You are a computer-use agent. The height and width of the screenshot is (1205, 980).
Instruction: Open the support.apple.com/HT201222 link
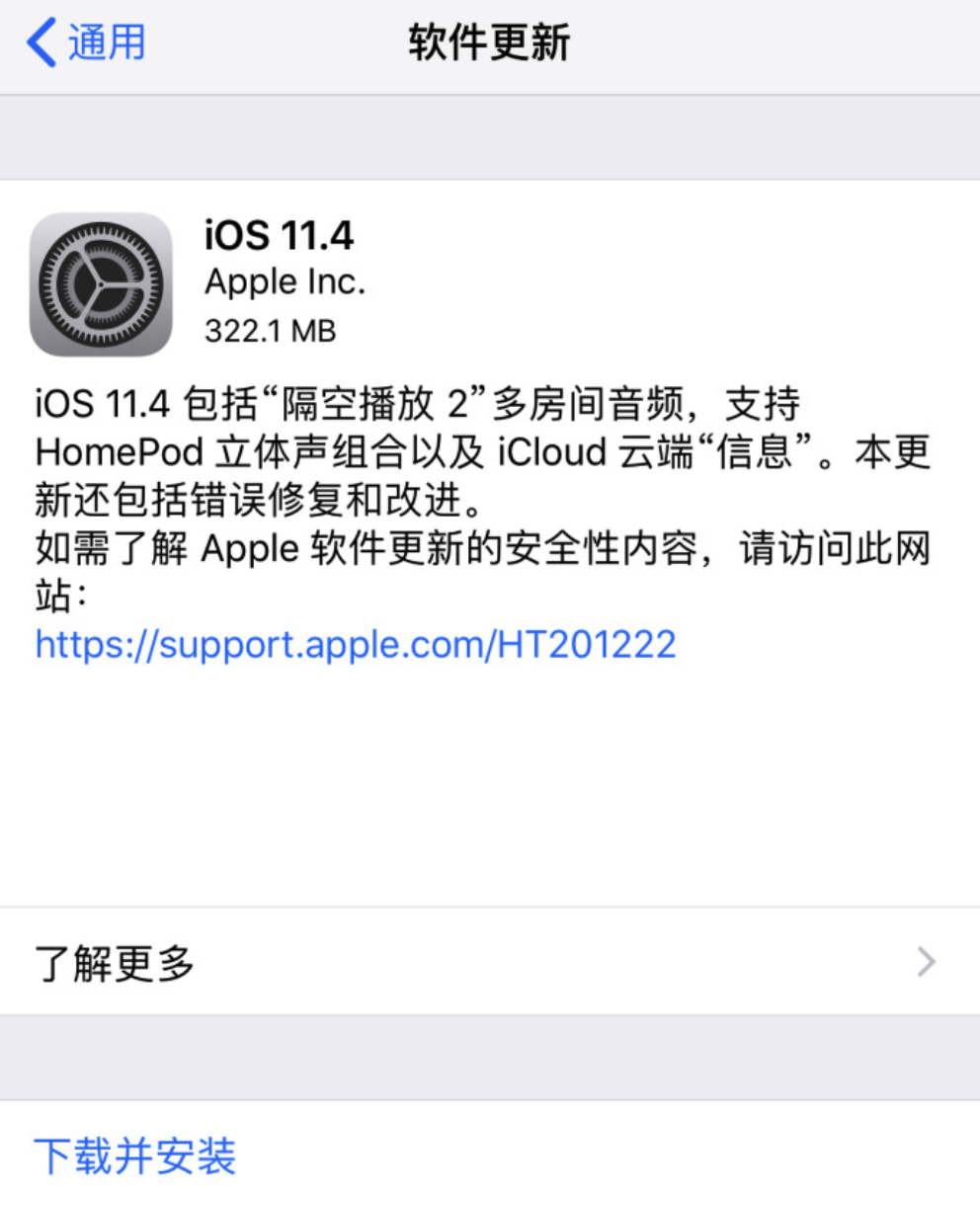356,645
